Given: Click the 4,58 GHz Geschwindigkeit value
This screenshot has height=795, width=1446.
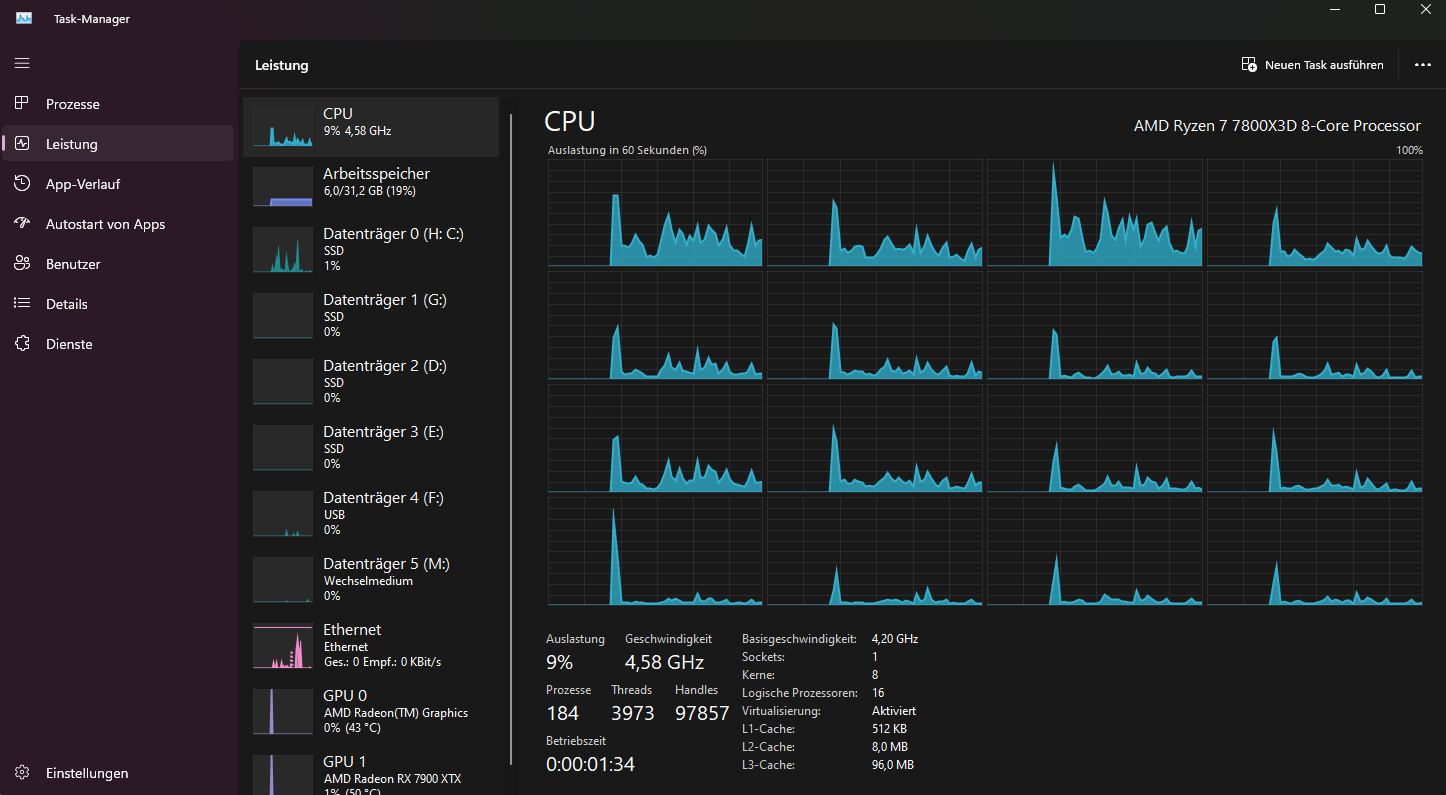Looking at the screenshot, I should (x=664, y=662).
